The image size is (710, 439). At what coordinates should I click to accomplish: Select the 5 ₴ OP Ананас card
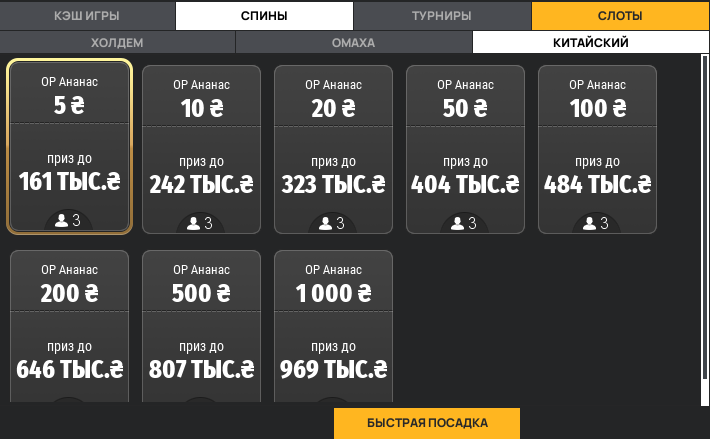(69, 146)
